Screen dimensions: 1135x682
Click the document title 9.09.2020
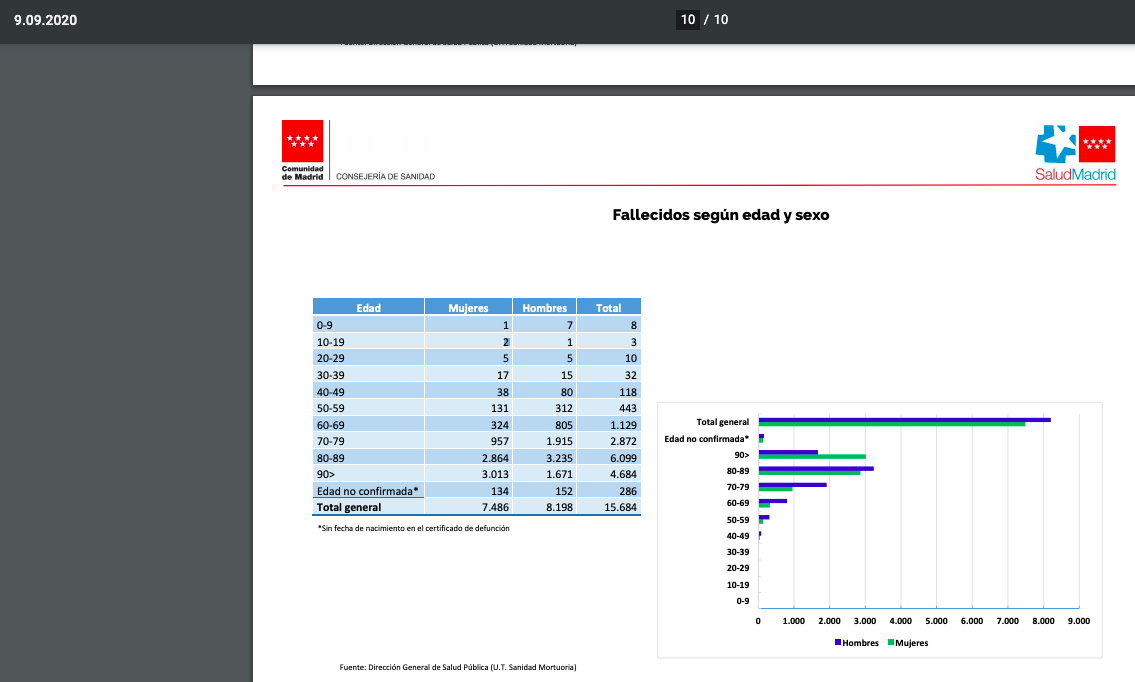[46, 20]
